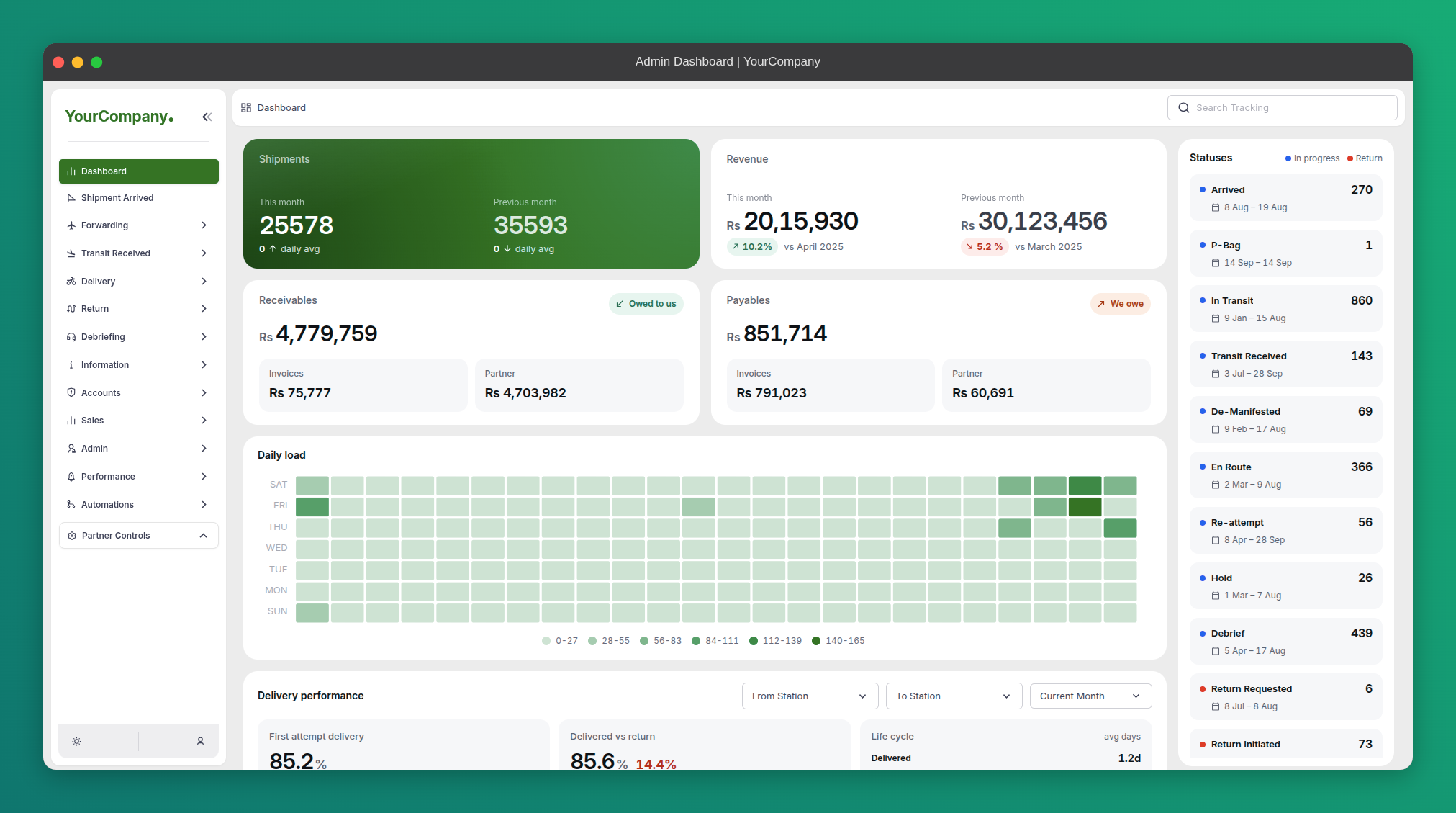Open the Return menu item
The image size is (1456, 813).
(x=139, y=309)
